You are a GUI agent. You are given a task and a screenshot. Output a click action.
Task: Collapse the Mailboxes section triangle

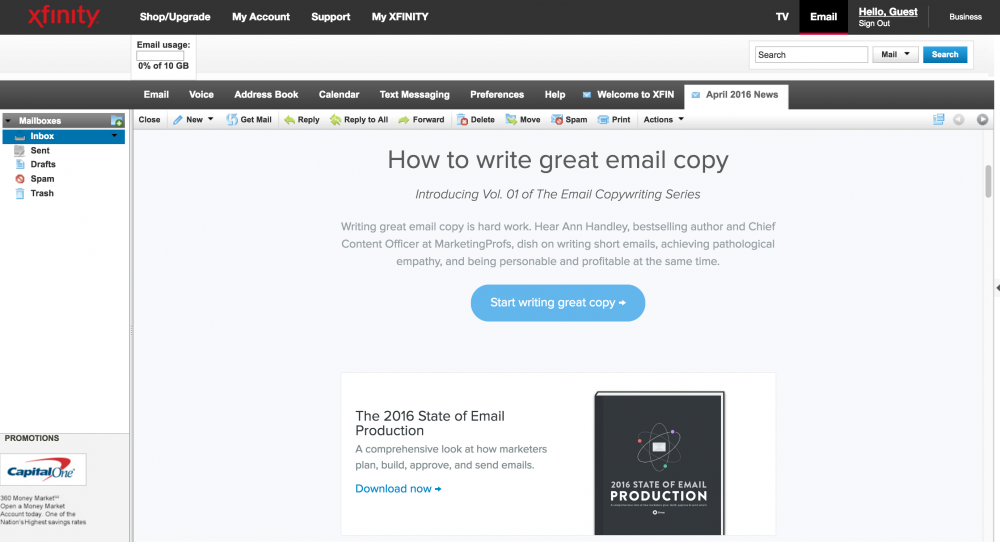[8, 121]
